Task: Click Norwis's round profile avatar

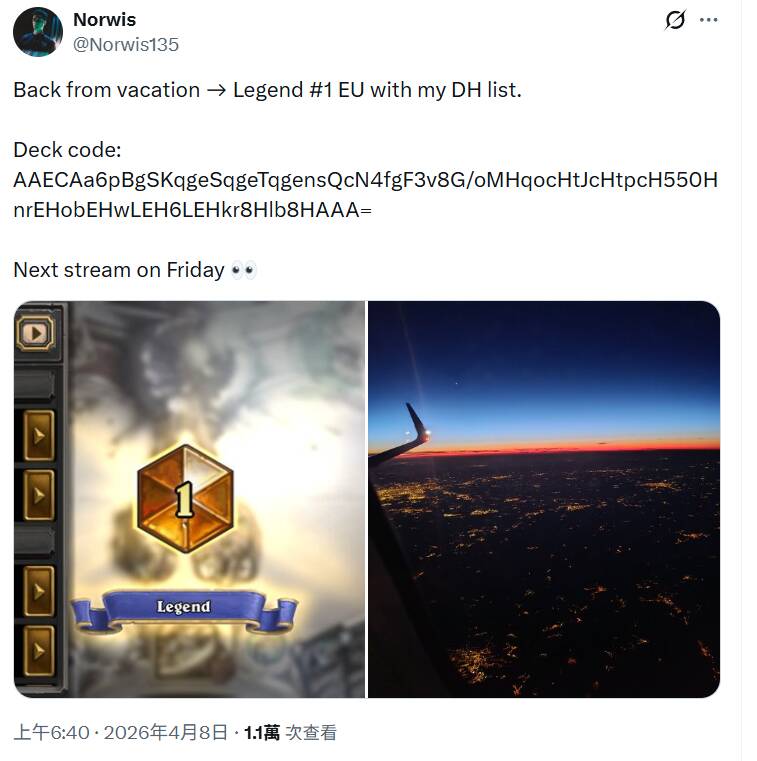Action: (38, 32)
